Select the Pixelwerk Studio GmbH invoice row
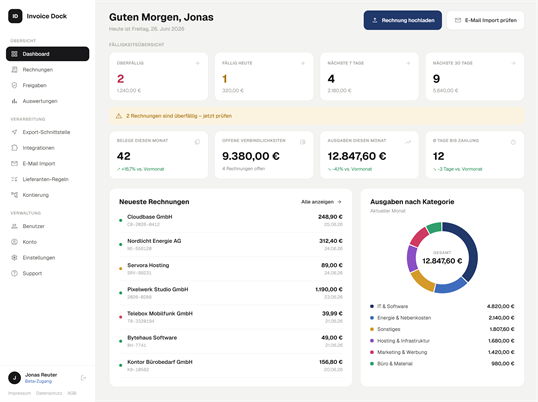Screen dimensions: 538x402 pyautogui.click(x=231, y=293)
